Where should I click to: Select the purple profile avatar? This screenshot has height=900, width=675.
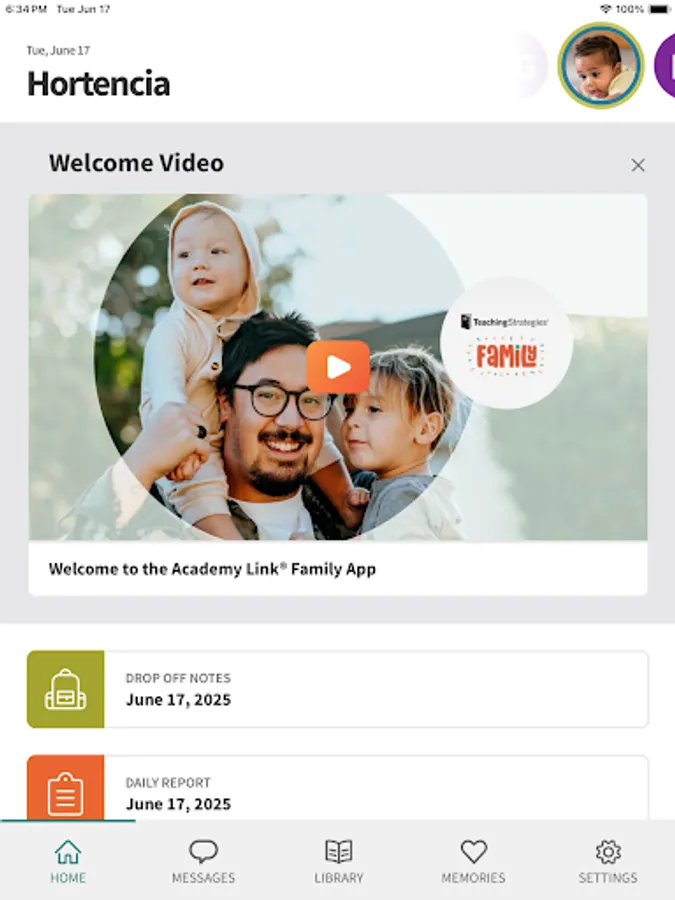tap(666, 65)
